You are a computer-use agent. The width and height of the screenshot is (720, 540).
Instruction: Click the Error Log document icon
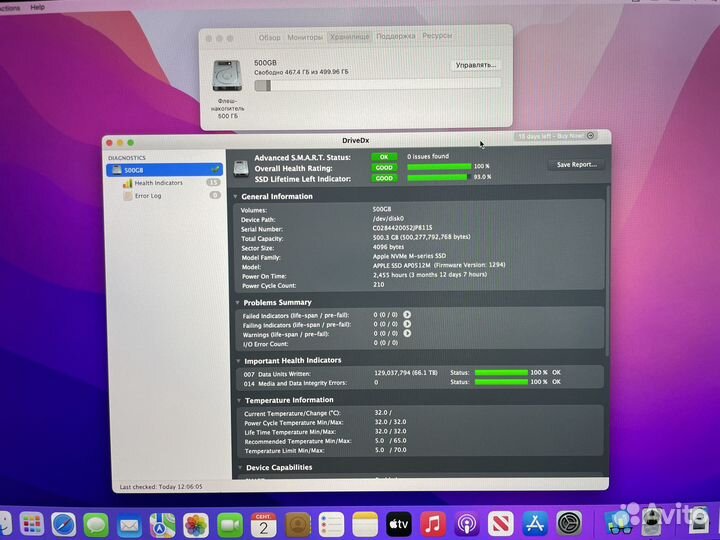(x=128, y=196)
